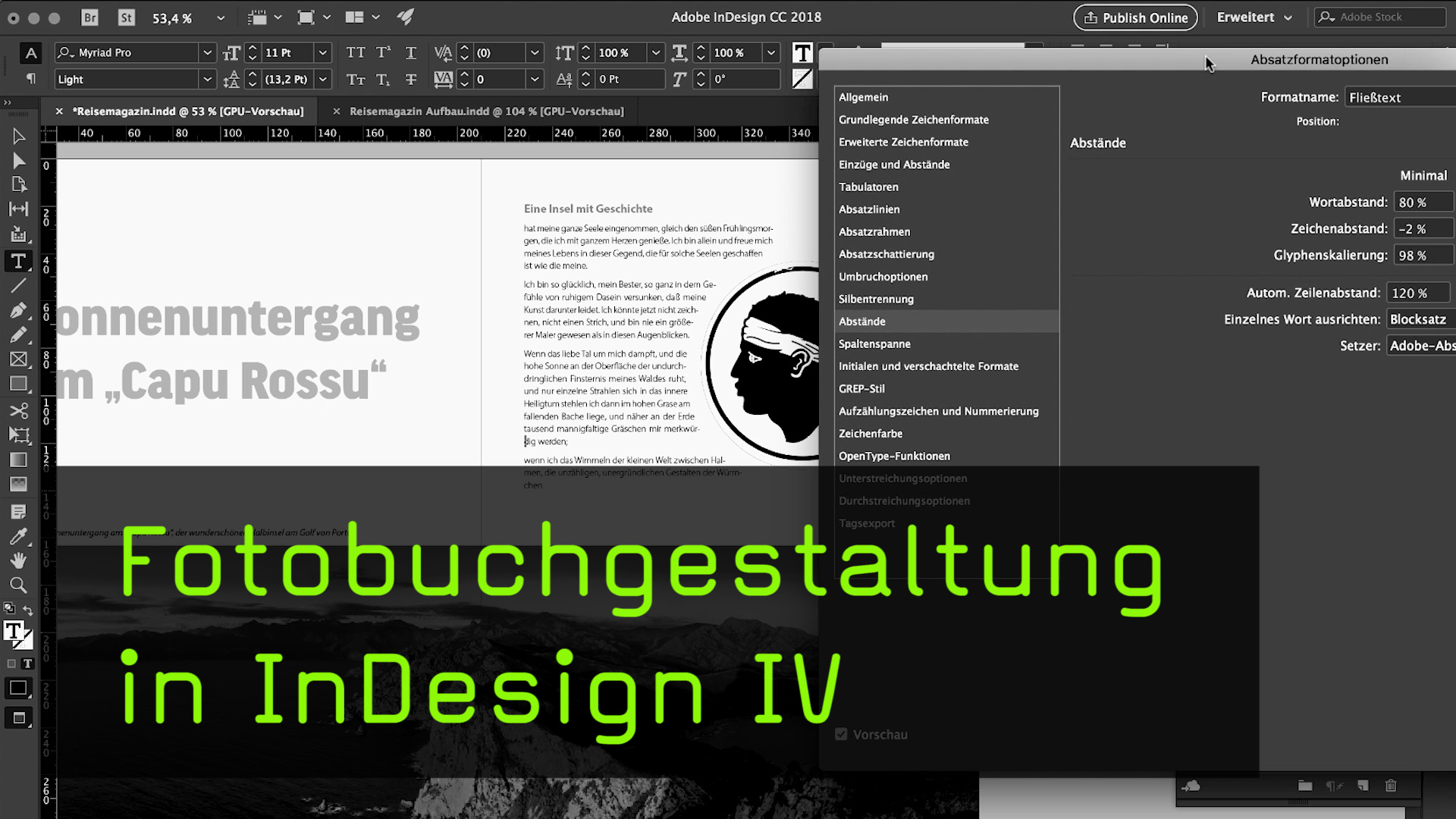
Task: Select Grundlegende Zeichenformate category
Action: click(x=946, y=120)
